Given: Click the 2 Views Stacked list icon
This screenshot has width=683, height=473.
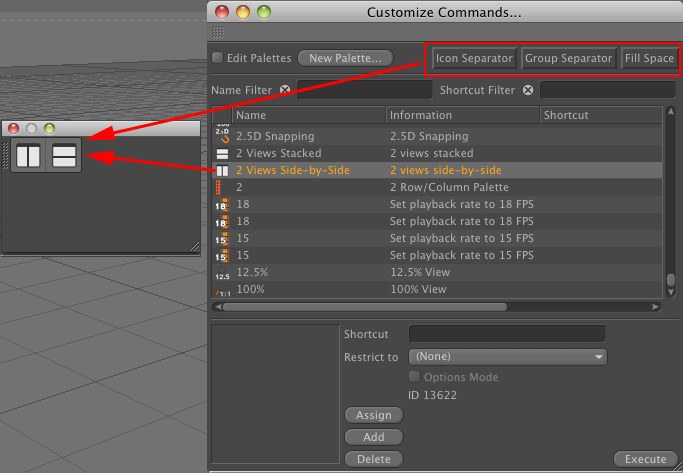Looking at the screenshot, I should click(x=222, y=153).
